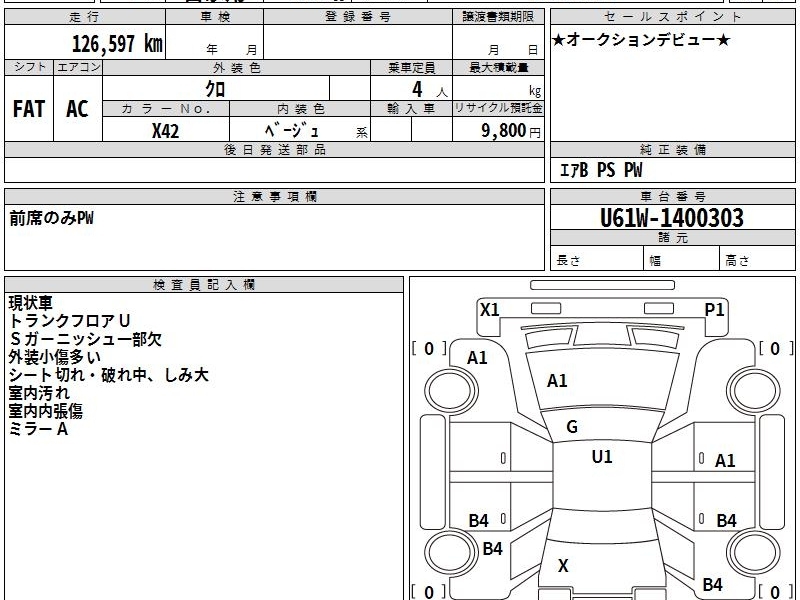This screenshot has width=800, height=600.
Task: Select the 純正装備 header
Action: (672, 149)
